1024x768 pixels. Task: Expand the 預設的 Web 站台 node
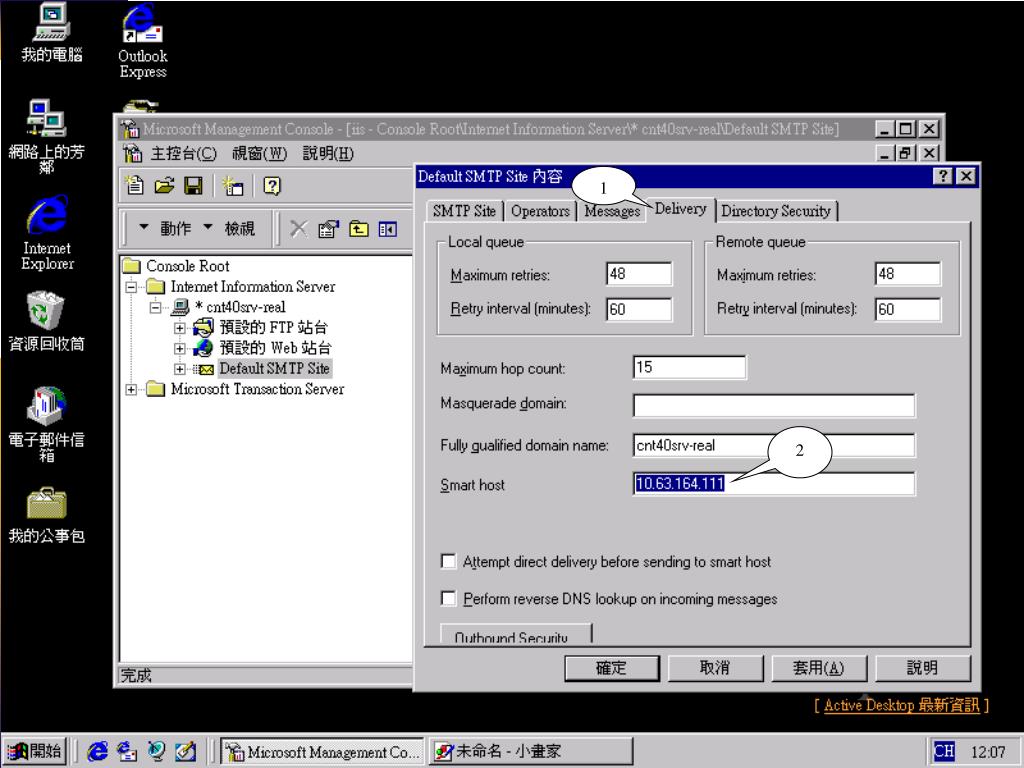pyautogui.click(x=180, y=348)
